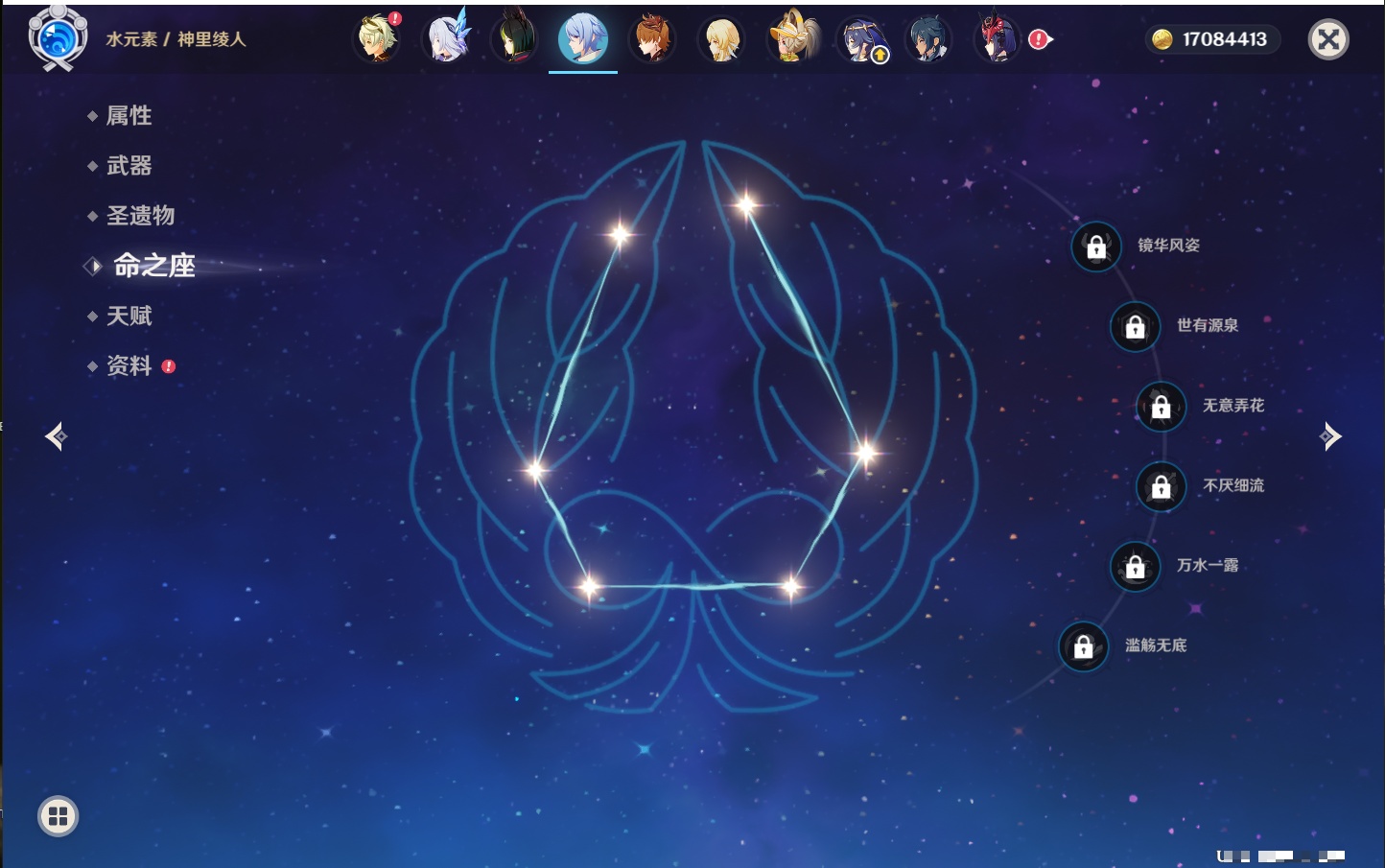Select the character wearing yellow cap
This screenshot has height=868, width=1385.
click(x=792, y=38)
